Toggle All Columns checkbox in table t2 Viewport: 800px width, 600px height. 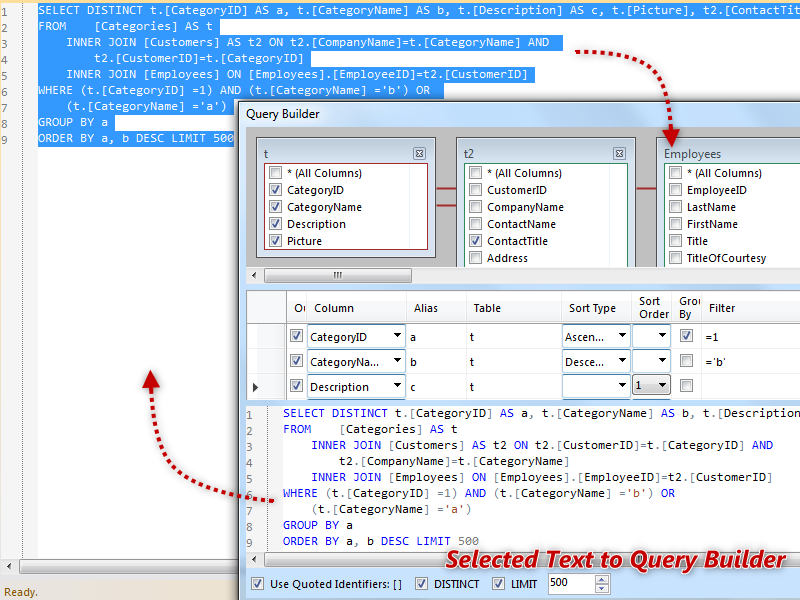(x=476, y=173)
